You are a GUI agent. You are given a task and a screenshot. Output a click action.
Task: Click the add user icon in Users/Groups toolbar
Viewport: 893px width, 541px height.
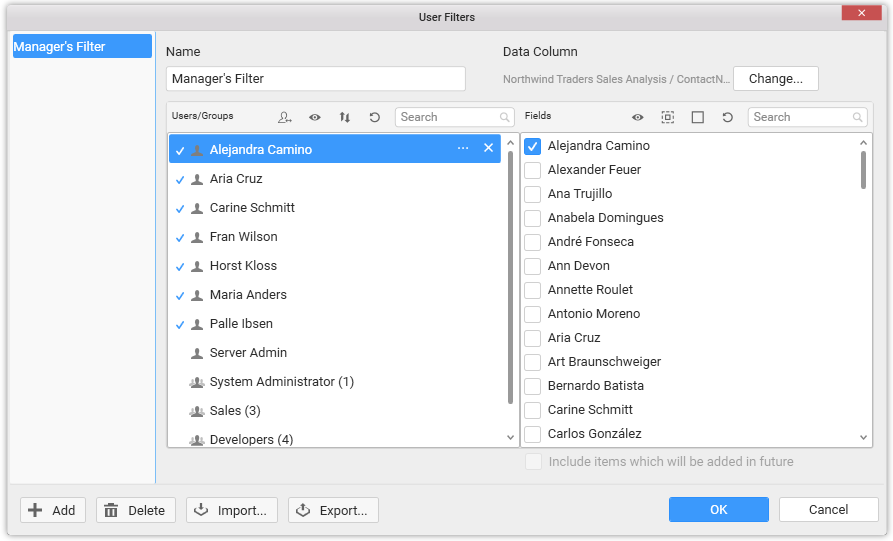[285, 117]
